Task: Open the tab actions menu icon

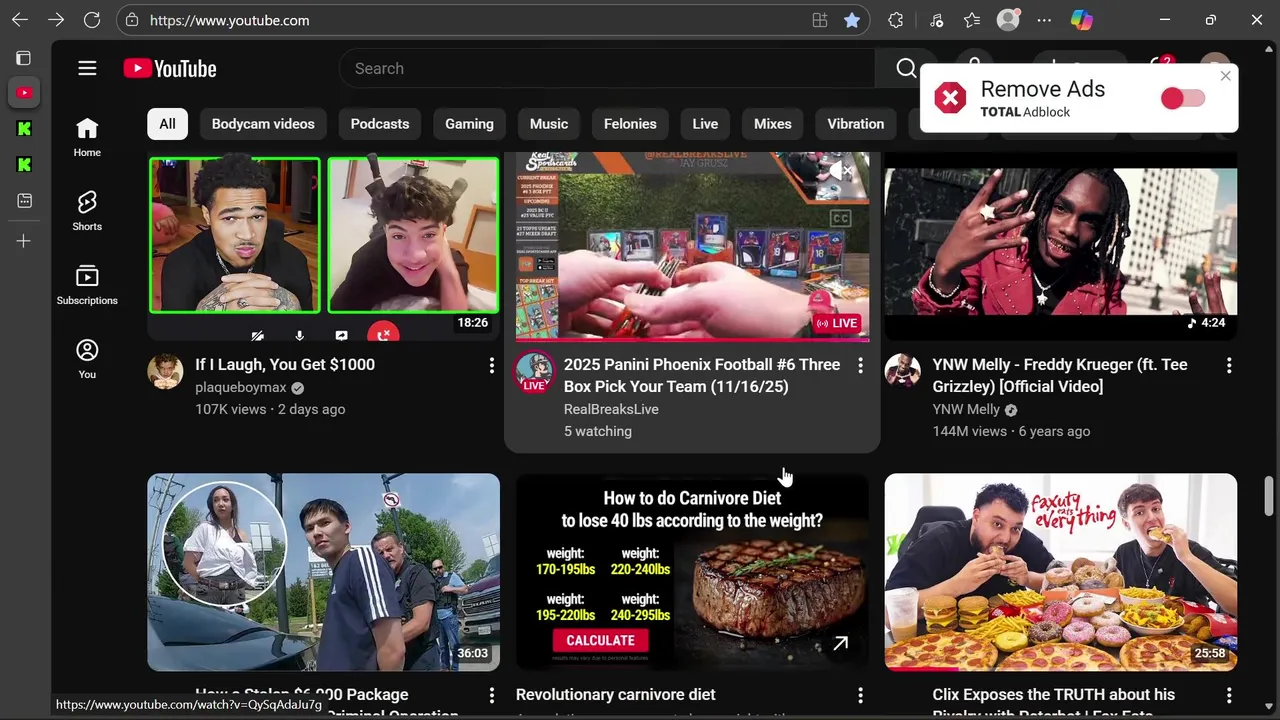Action: [24, 58]
